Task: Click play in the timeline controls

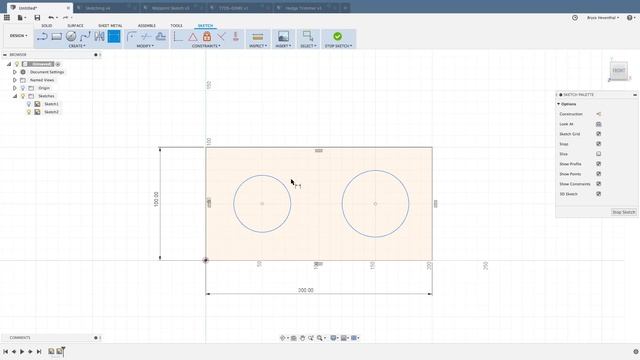Action: tap(22, 351)
